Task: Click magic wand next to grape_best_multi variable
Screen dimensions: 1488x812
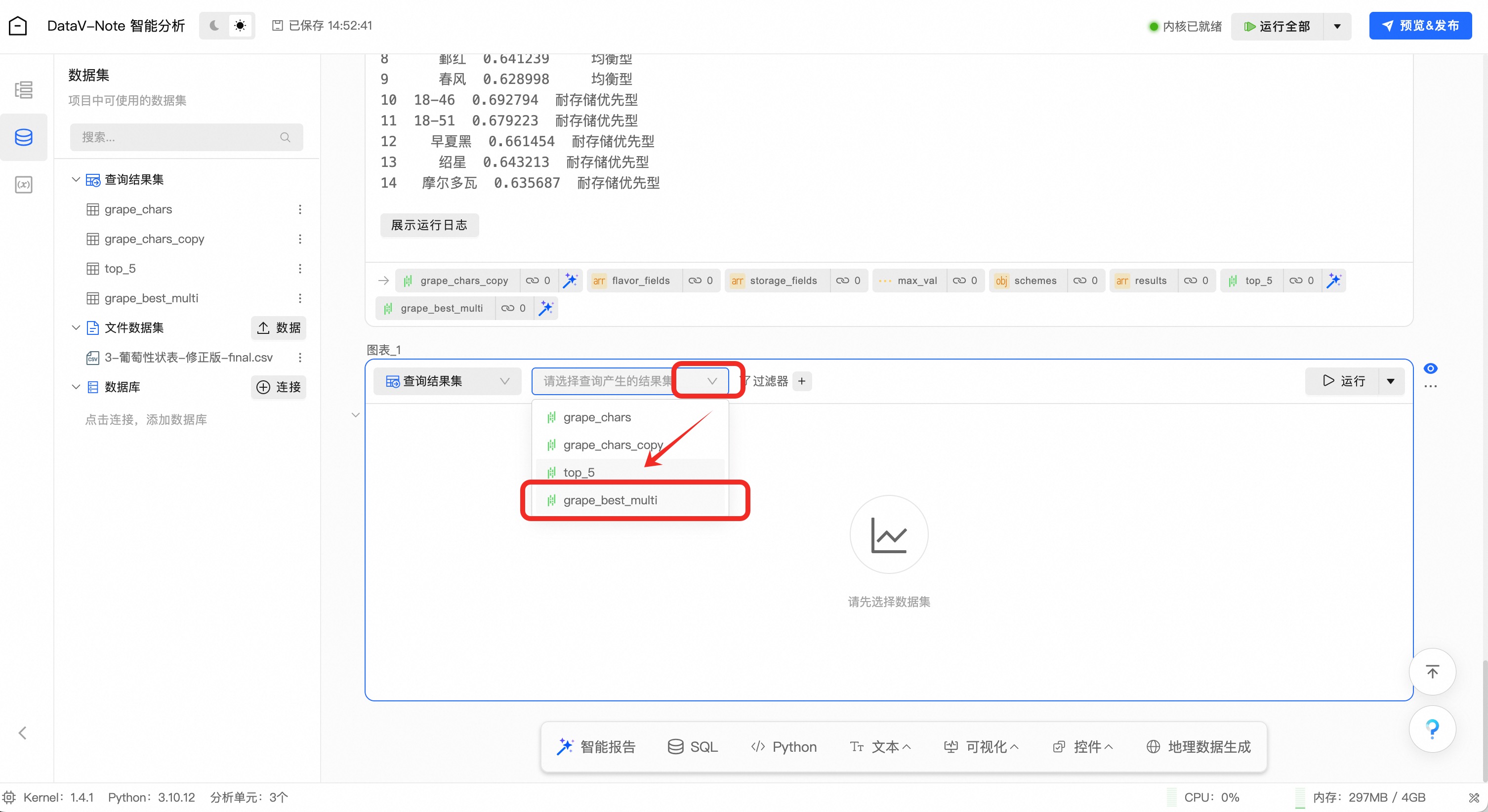Action: pyautogui.click(x=545, y=308)
